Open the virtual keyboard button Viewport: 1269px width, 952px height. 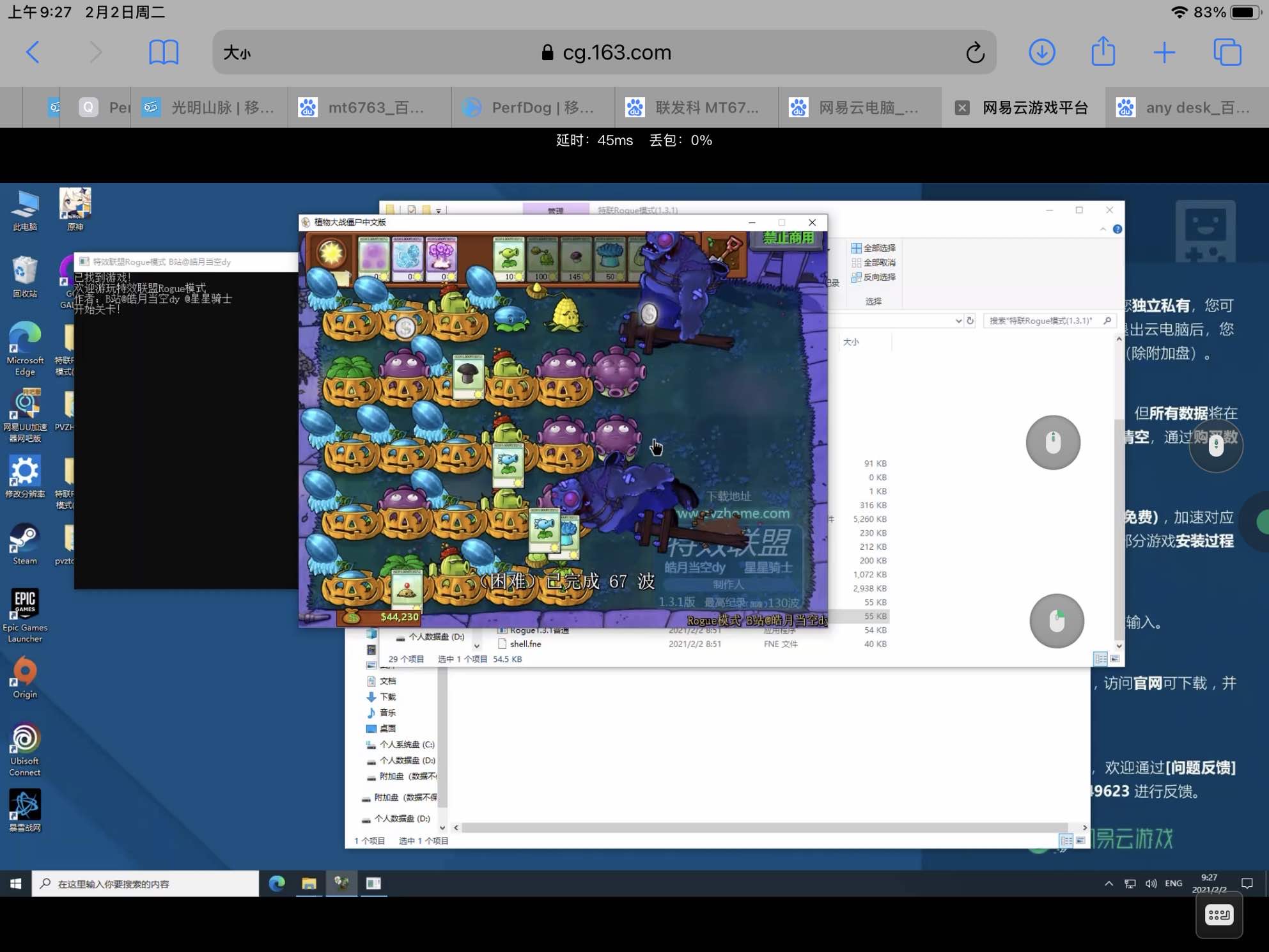click(1218, 915)
